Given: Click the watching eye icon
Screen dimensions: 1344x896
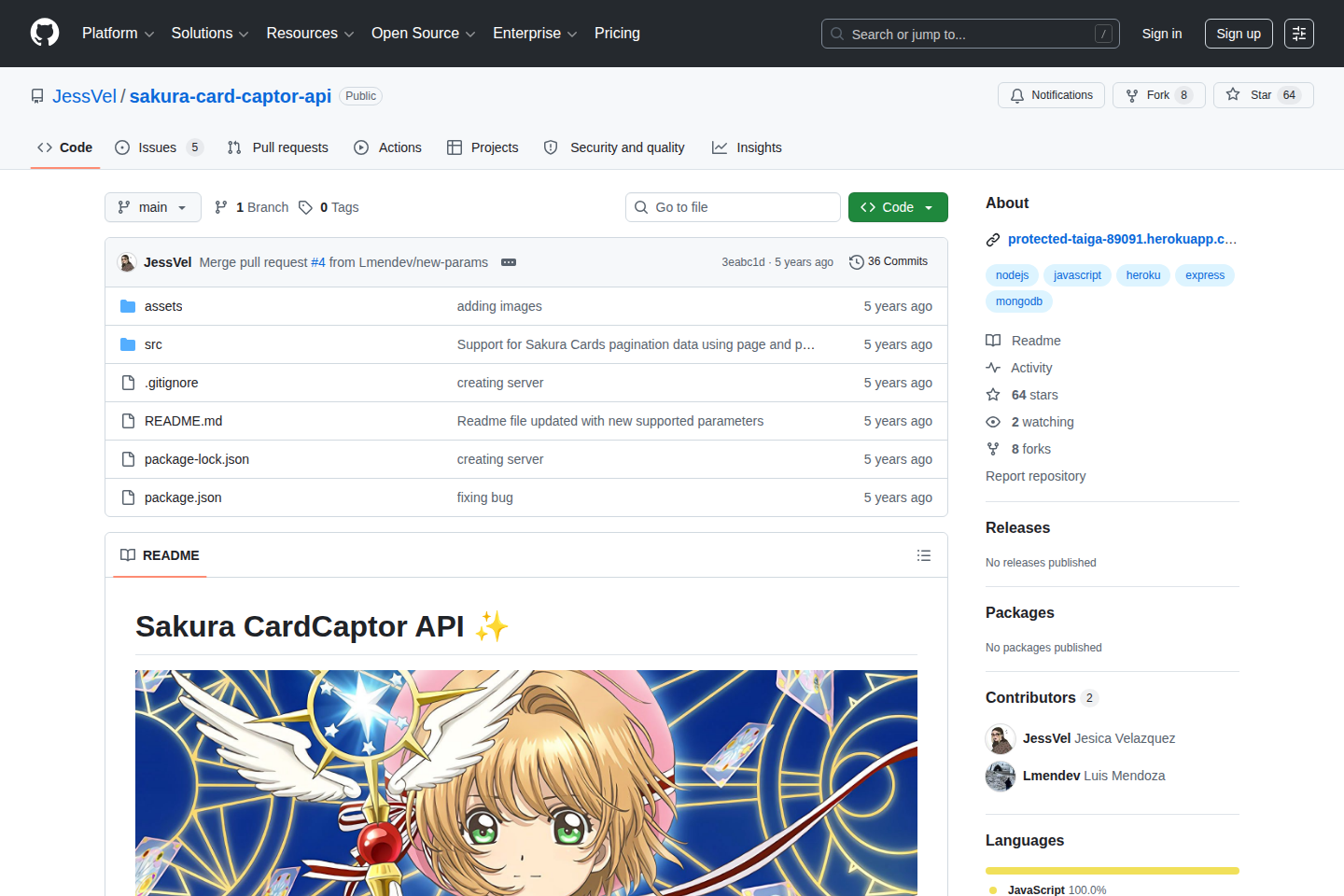Looking at the screenshot, I should (993, 422).
